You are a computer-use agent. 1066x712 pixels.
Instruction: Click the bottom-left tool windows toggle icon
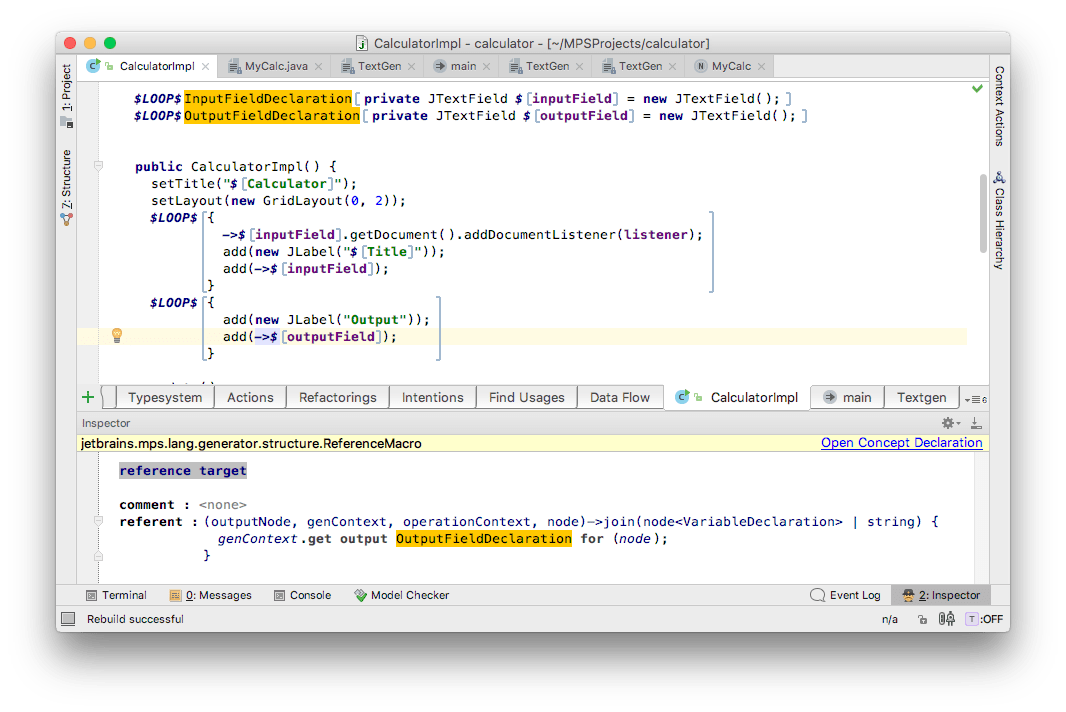click(x=68, y=619)
